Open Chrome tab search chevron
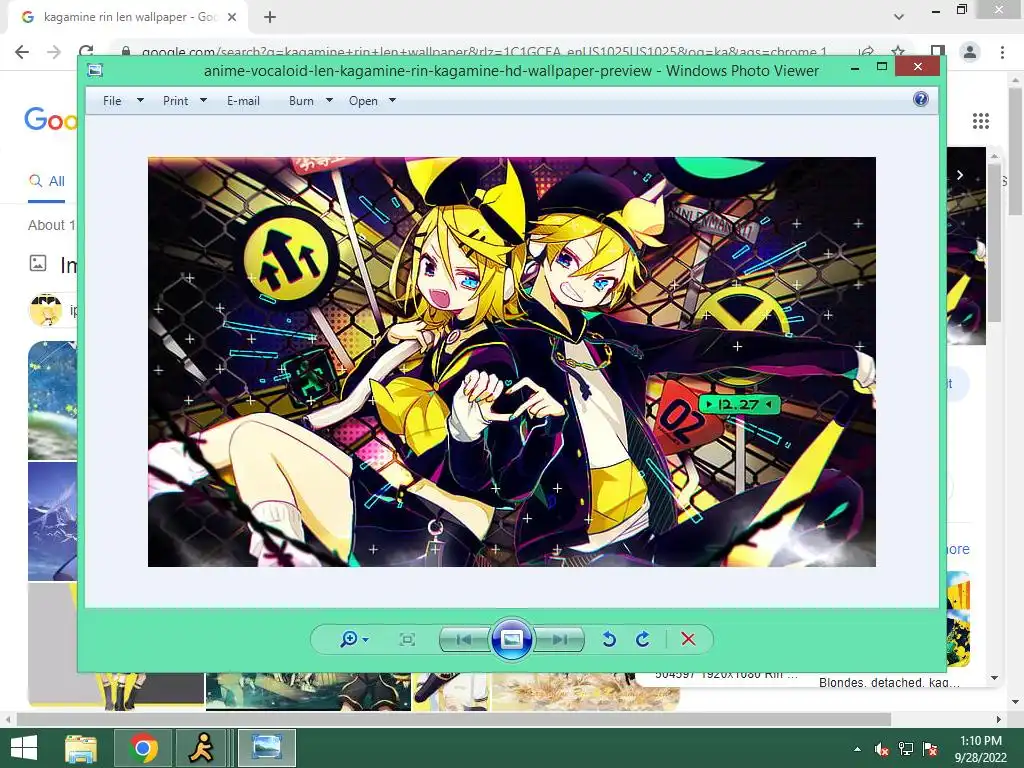Screen dimensions: 1024x768 pos(899,17)
